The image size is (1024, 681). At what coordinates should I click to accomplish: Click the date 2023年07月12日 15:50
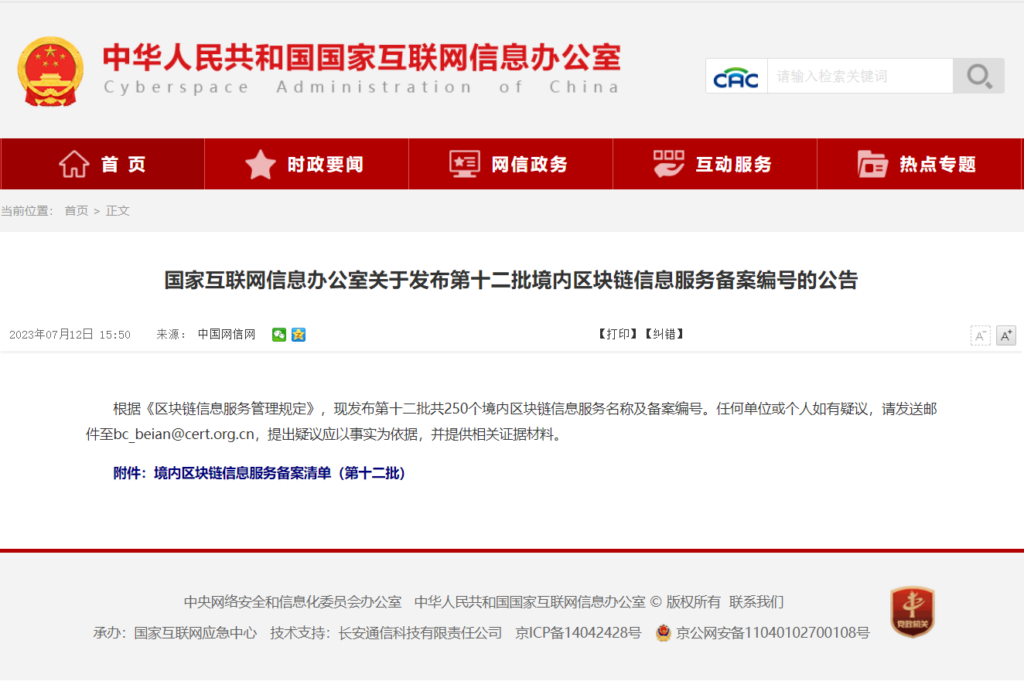[x=70, y=335]
